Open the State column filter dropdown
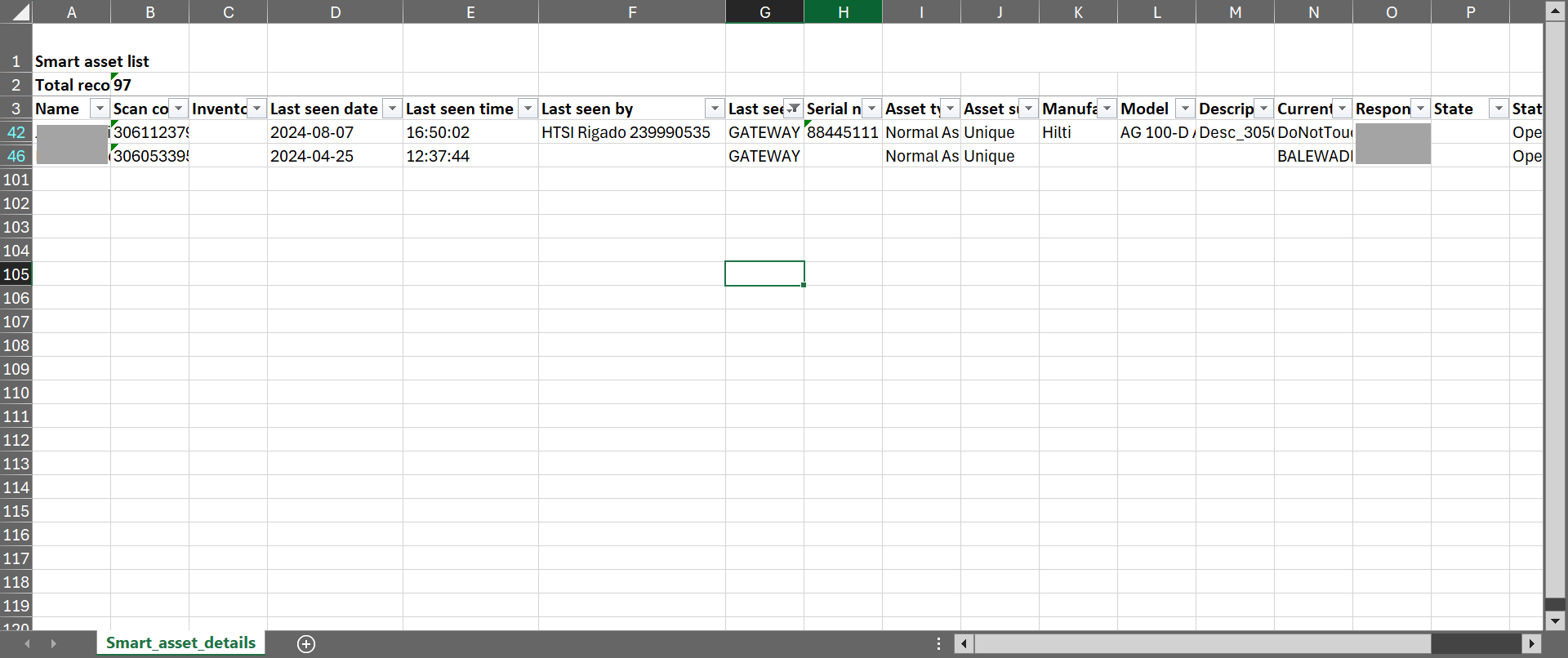 pyautogui.click(x=1499, y=109)
